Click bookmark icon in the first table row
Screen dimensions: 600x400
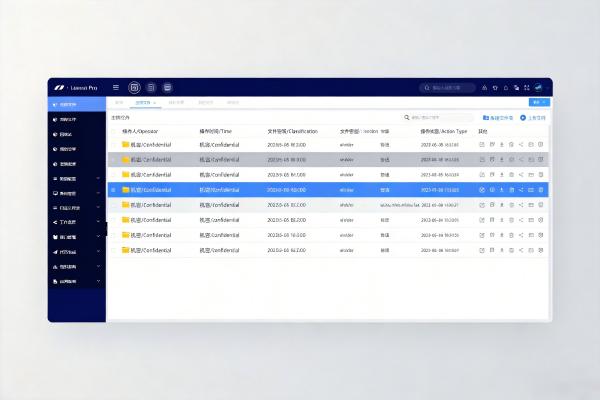pos(492,145)
